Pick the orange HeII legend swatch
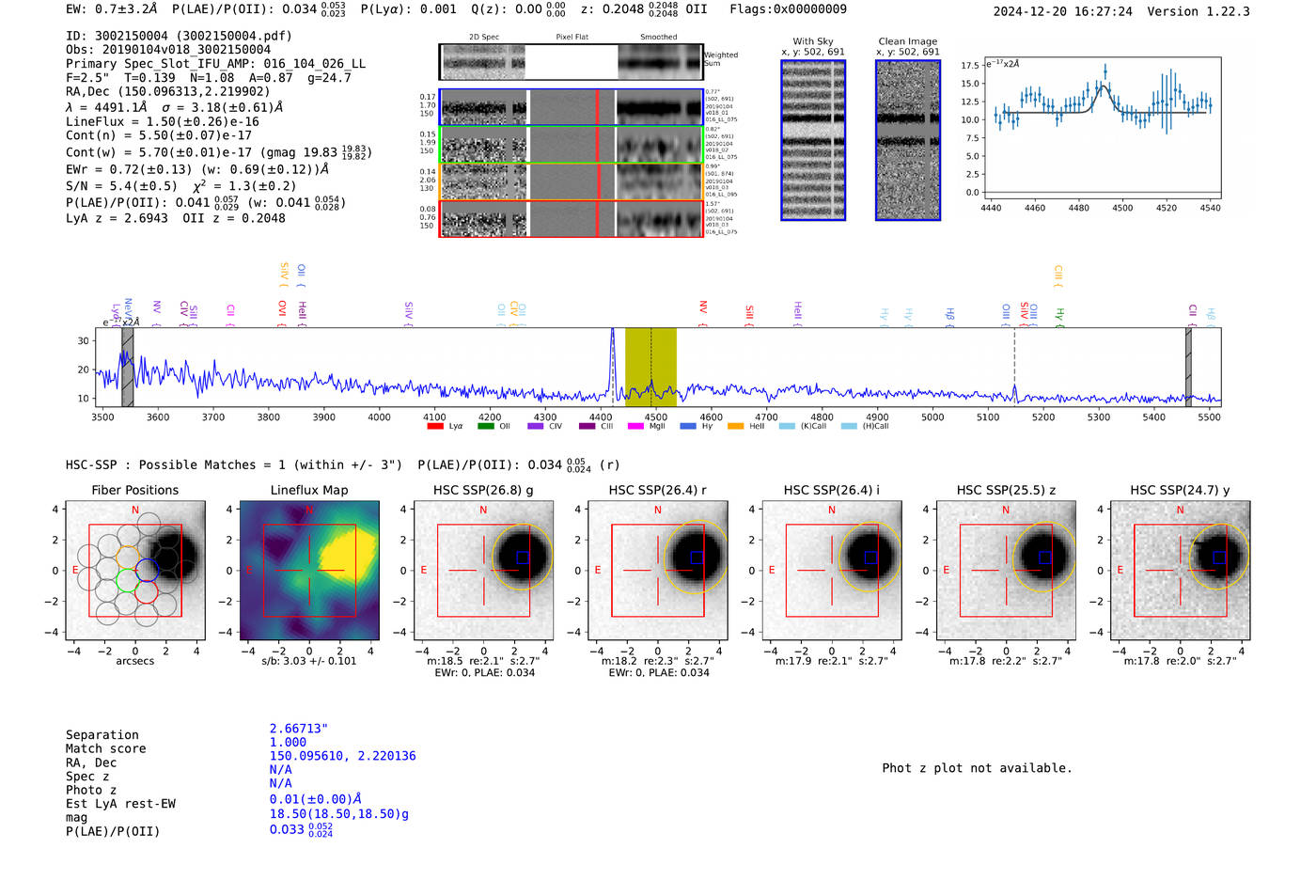The width and height of the screenshot is (1316, 896). tap(736, 426)
